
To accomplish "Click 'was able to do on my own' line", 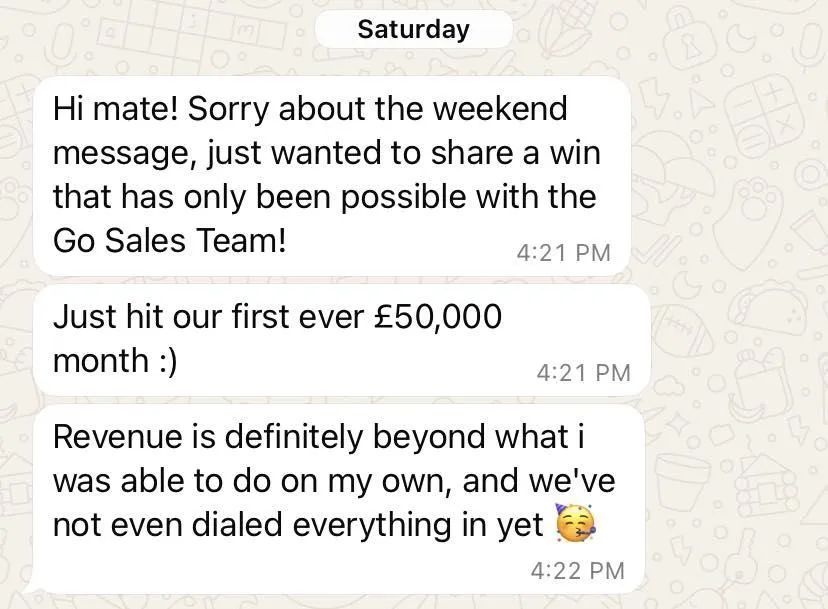I will pos(252,482).
